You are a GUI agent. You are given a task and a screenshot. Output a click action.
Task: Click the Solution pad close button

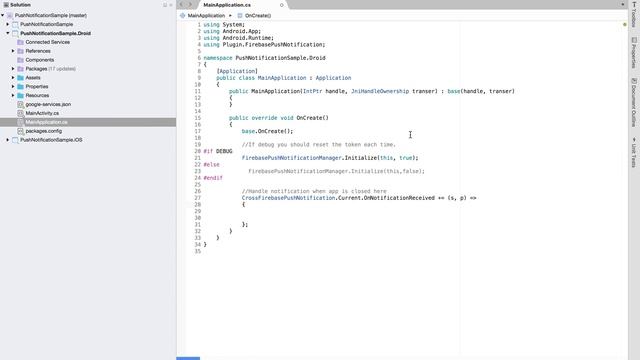pos(171,5)
